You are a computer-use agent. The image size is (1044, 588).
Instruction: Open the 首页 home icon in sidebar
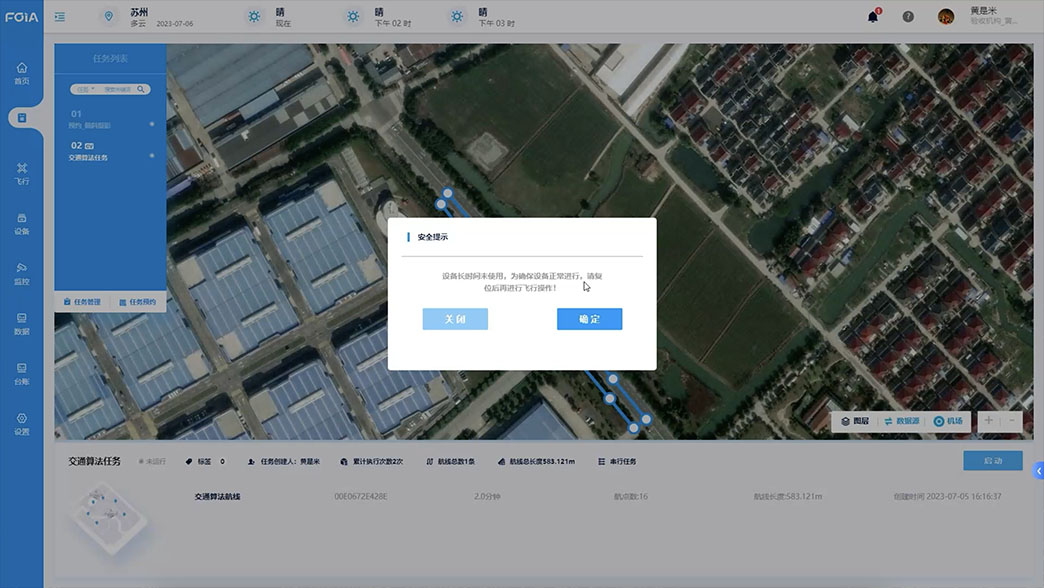click(x=21, y=72)
